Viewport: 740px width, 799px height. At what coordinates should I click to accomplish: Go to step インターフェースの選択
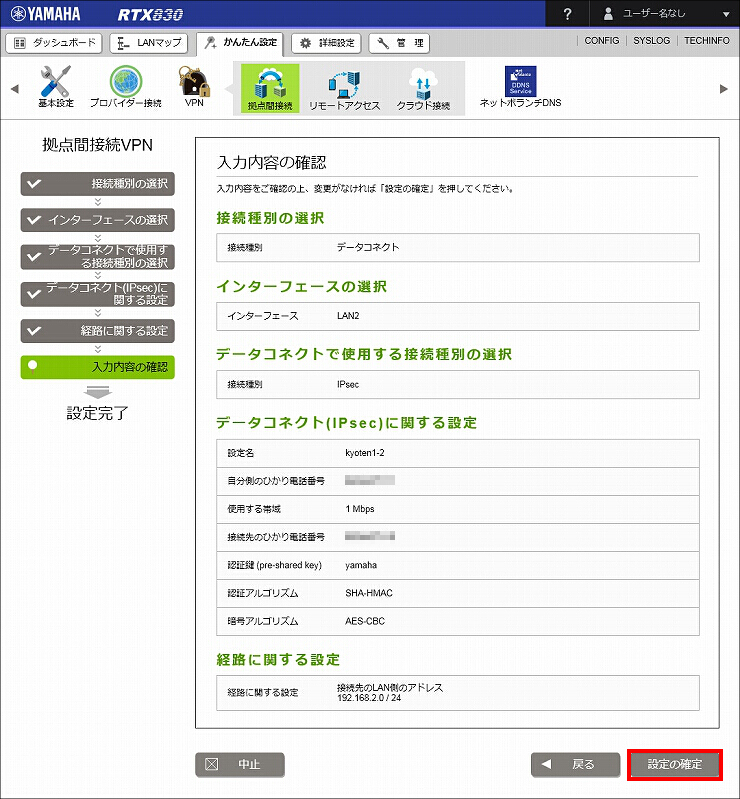(x=97, y=220)
